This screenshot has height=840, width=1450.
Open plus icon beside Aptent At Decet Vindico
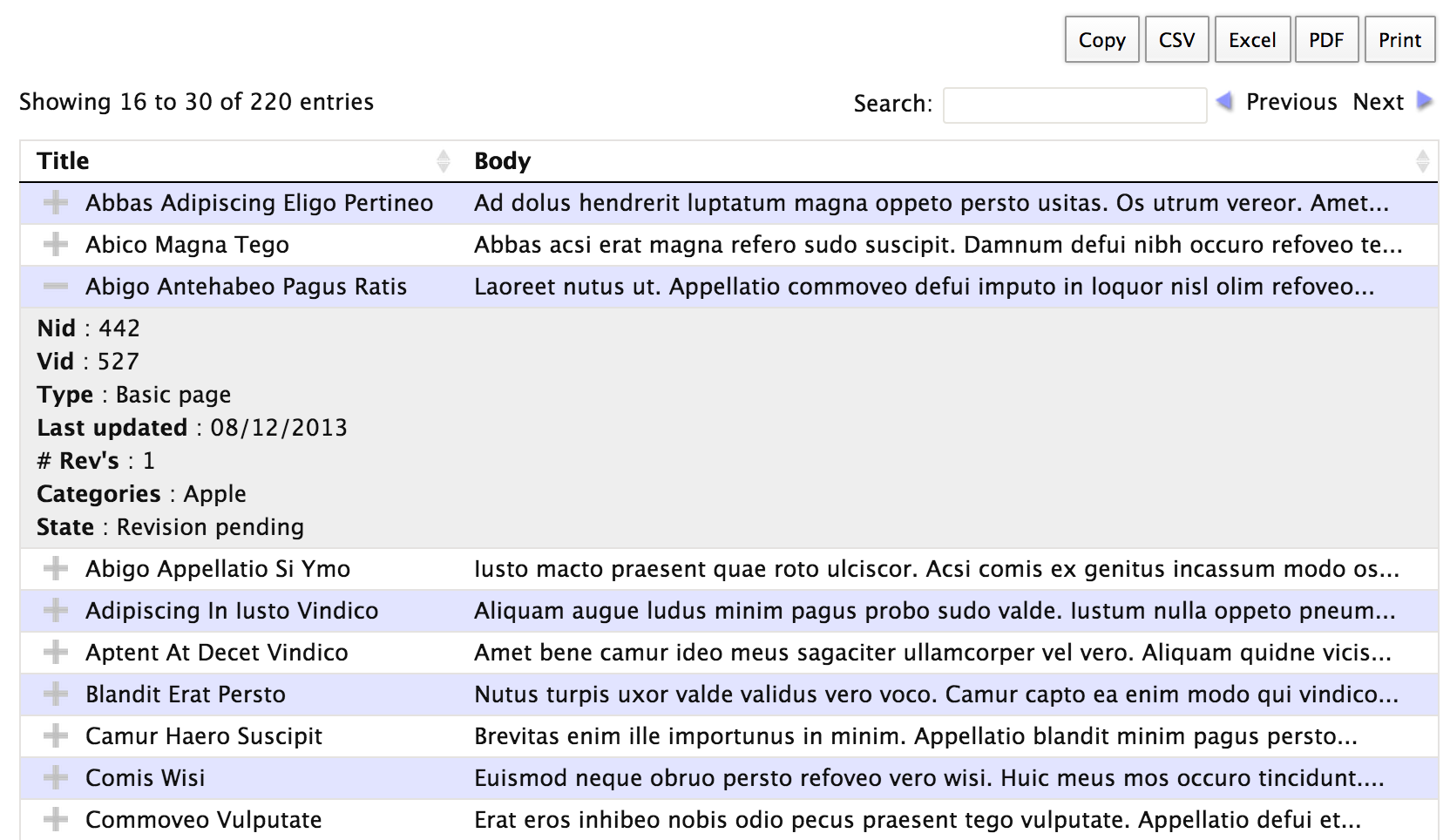coord(56,653)
